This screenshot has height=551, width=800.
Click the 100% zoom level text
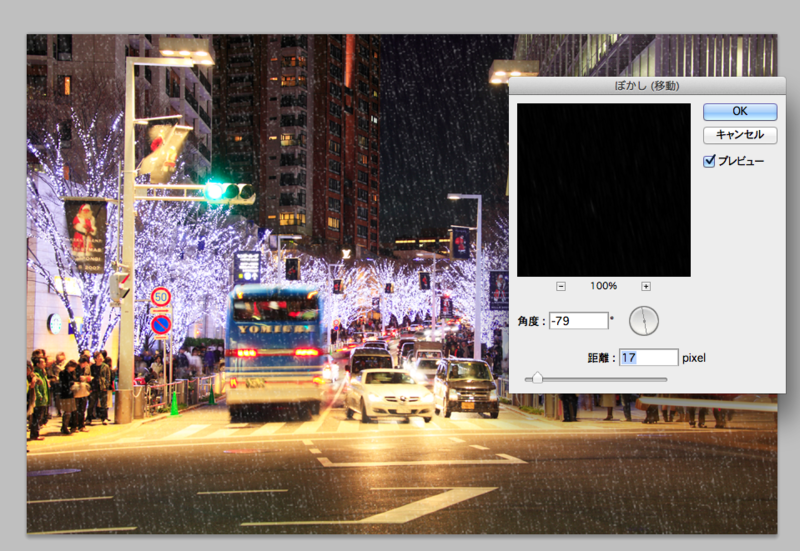tap(604, 286)
